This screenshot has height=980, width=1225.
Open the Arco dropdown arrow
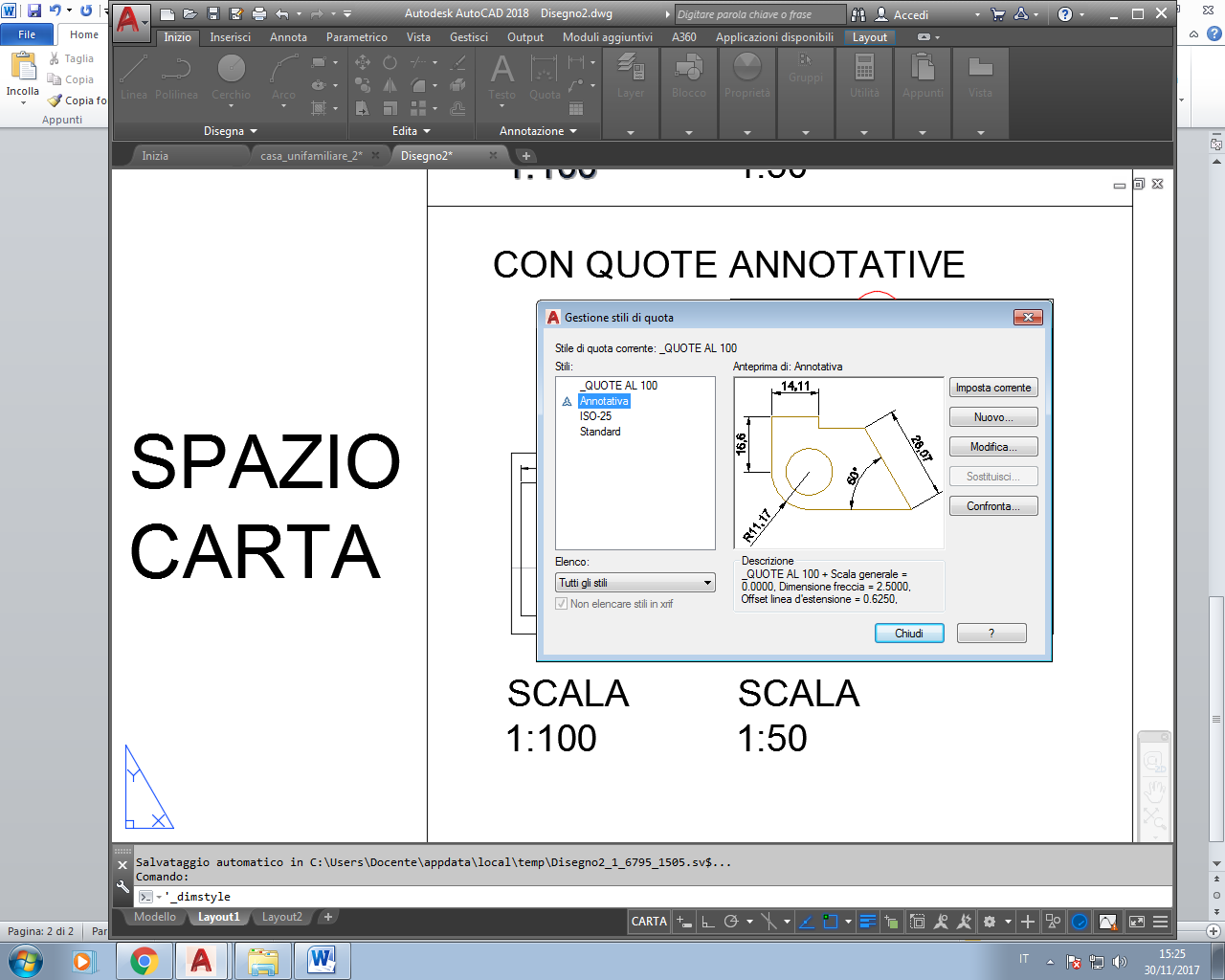(283, 106)
